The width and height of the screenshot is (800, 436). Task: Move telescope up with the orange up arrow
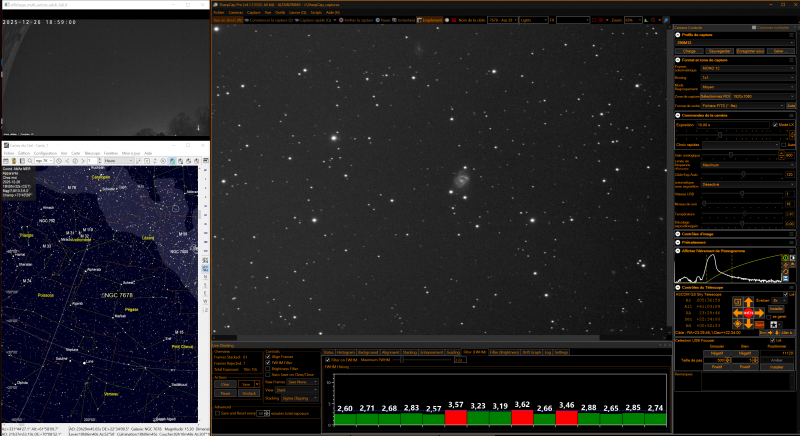[748, 302]
